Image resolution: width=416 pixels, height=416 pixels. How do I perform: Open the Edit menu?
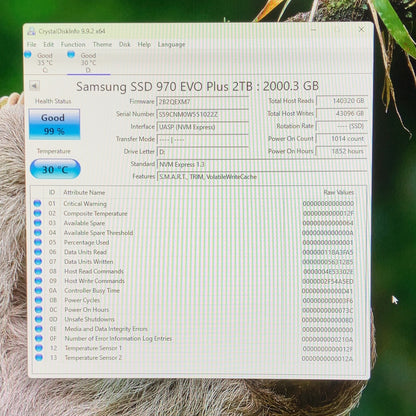click(x=48, y=44)
